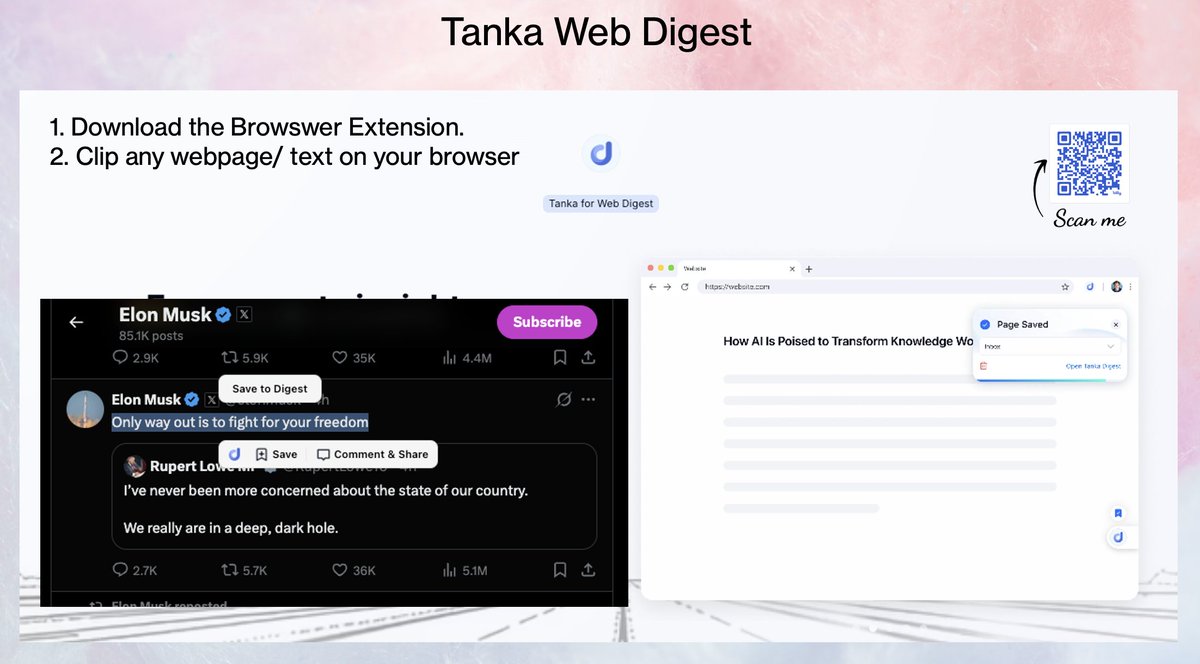Open replies showing 2.9K count
Viewport: 1200px width, 664px height.
click(x=135, y=357)
